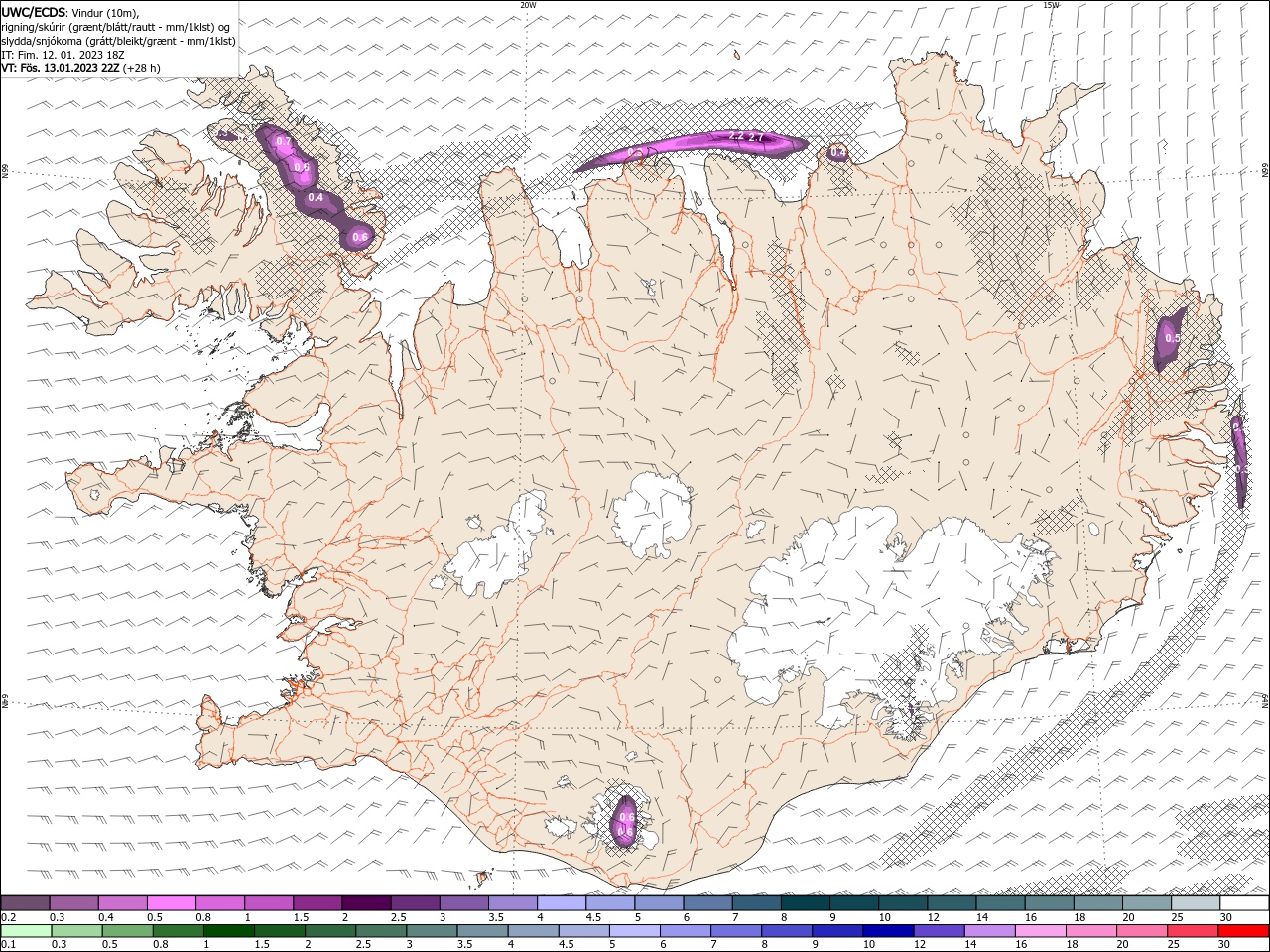Image resolution: width=1270 pixels, height=952 pixels.
Task: Click the '2.2' value off the north coast
Action: tap(736, 135)
